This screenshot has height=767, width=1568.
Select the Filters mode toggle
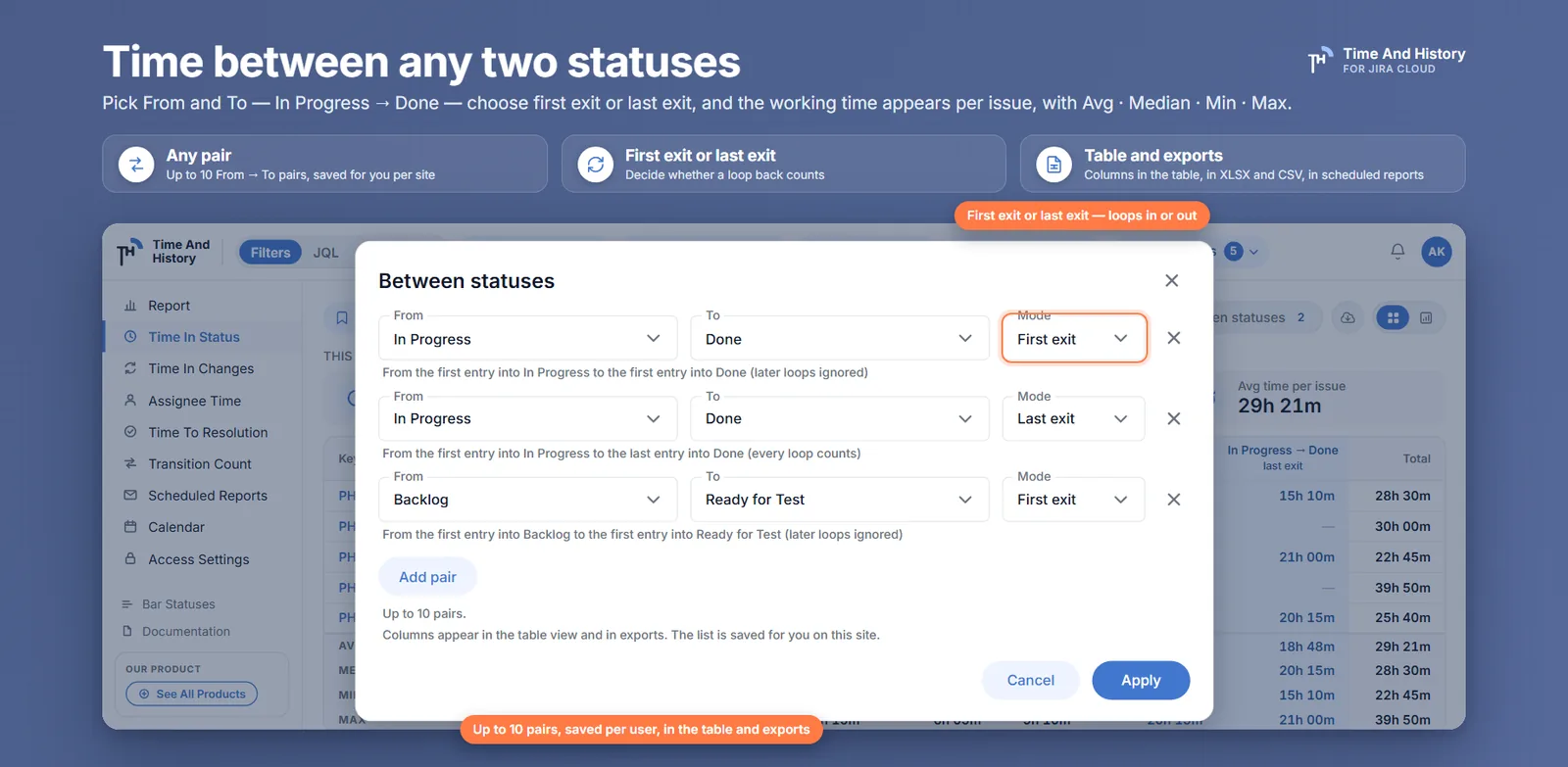pos(270,253)
